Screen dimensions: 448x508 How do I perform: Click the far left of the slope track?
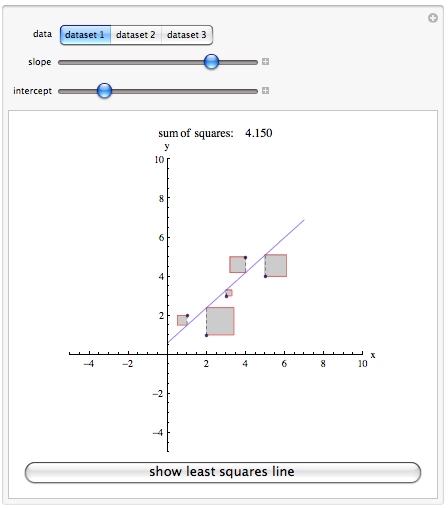click(x=61, y=62)
